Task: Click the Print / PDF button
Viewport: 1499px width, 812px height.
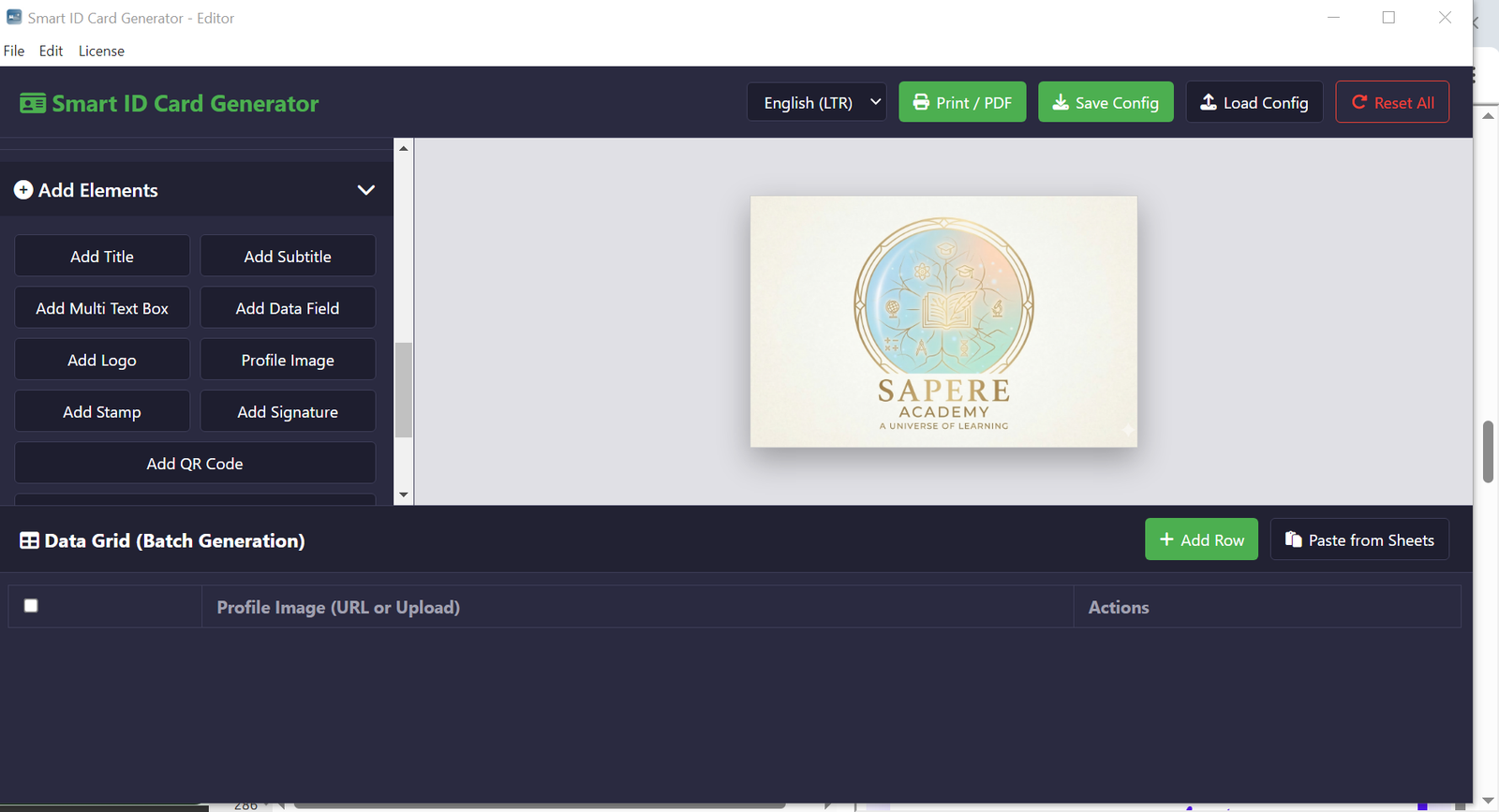Action: (x=962, y=102)
